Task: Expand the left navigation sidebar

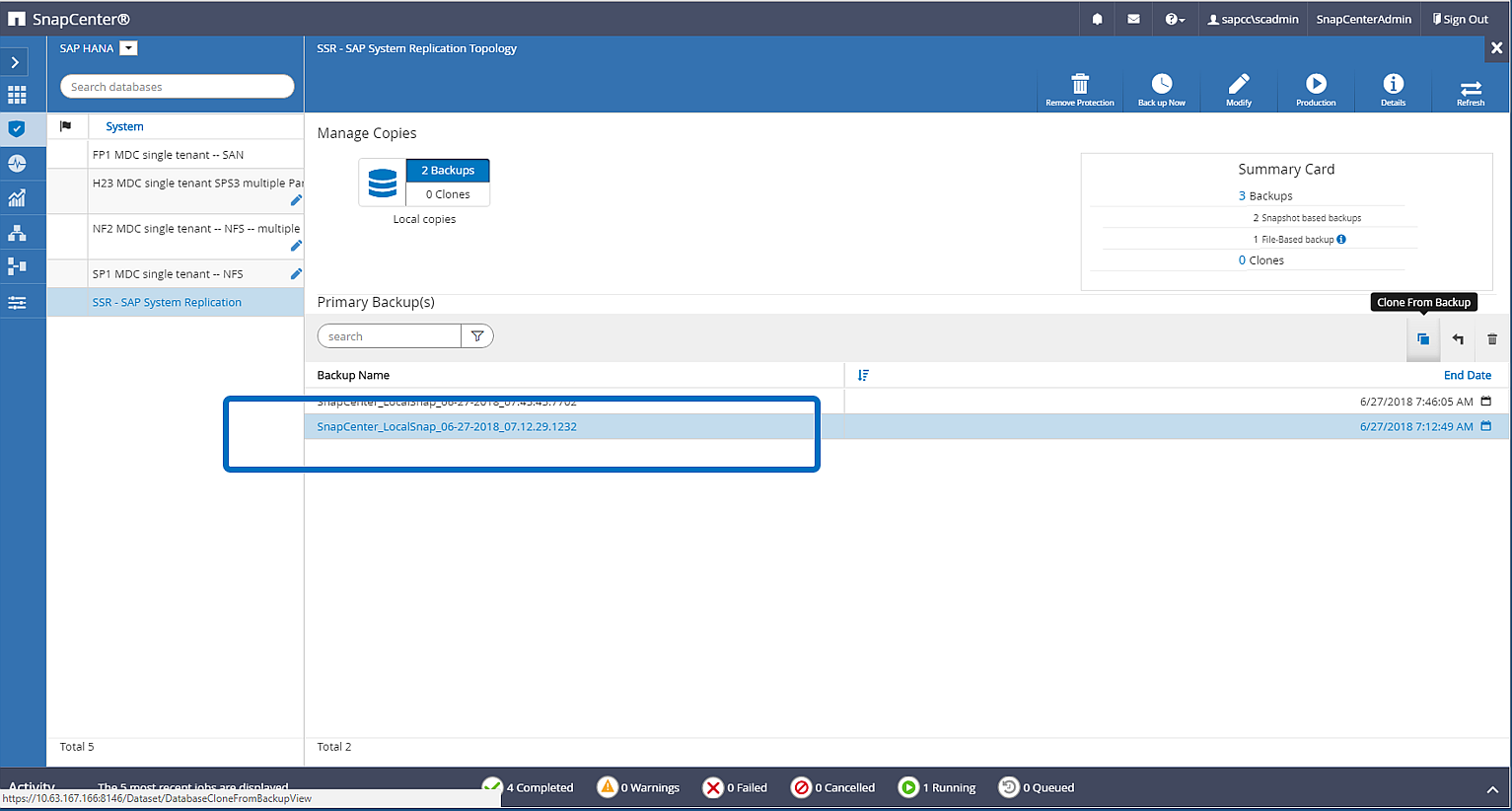Action: tap(15, 62)
